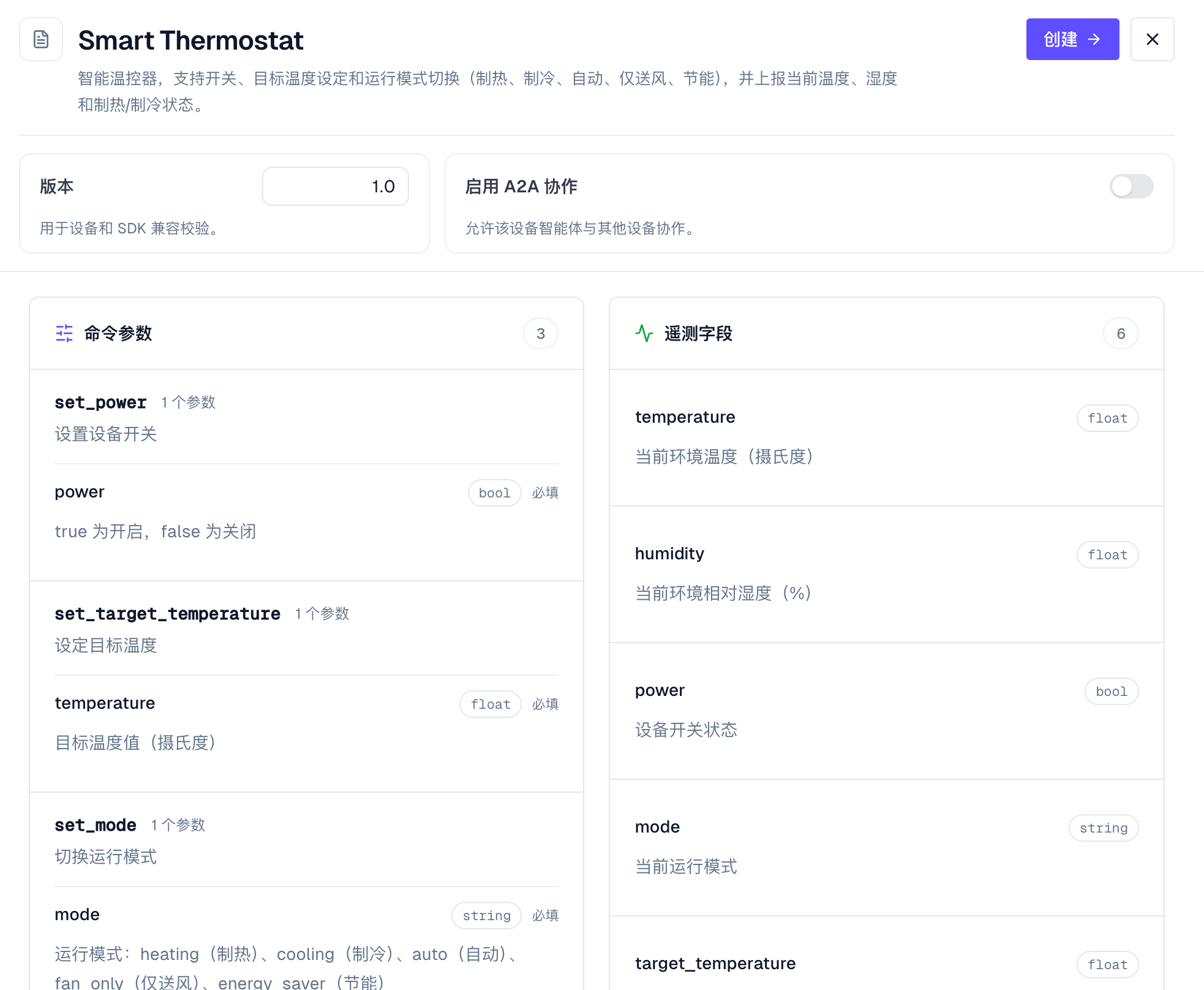Click the description 设定目标温度

pyautogui.click(x=106, y=645)
